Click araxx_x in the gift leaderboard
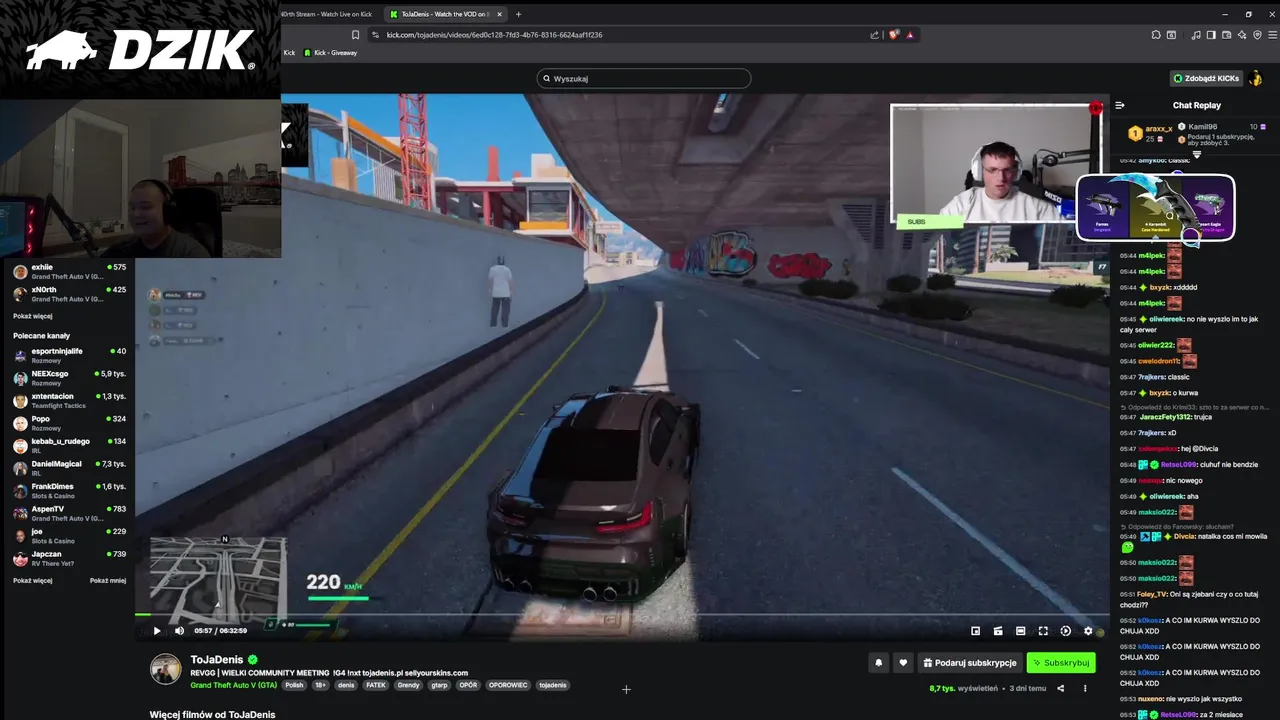1280x720 pixels. point(1159,129)
